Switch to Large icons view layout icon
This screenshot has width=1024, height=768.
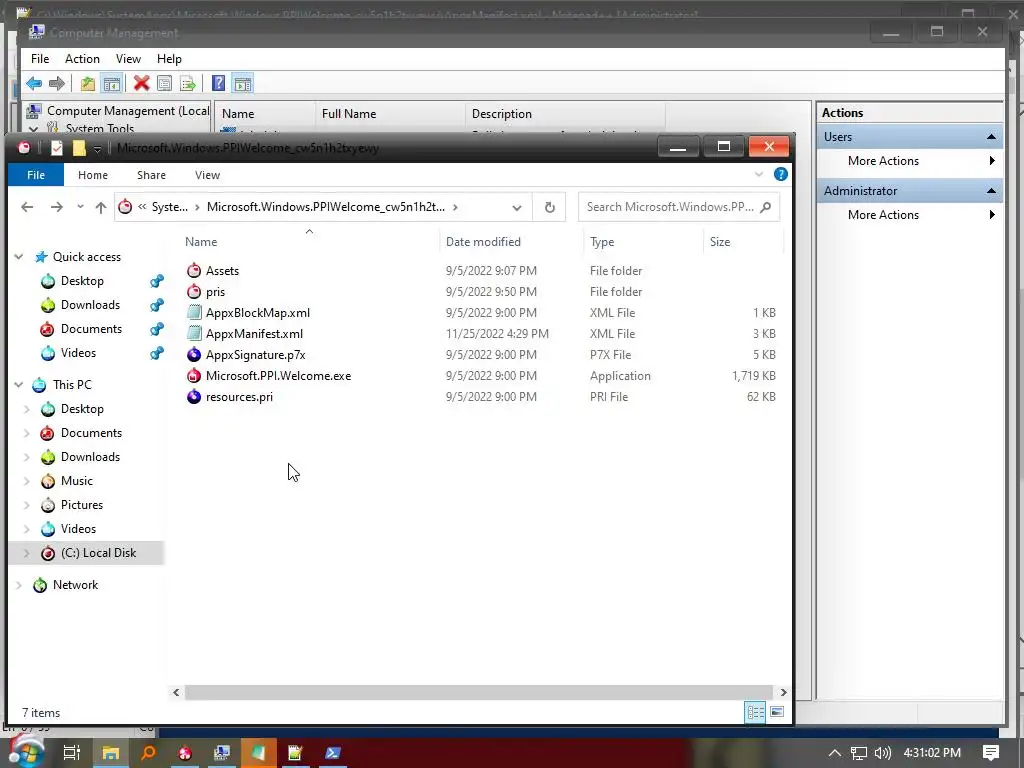pyautogui.click(x=776, y=712)
